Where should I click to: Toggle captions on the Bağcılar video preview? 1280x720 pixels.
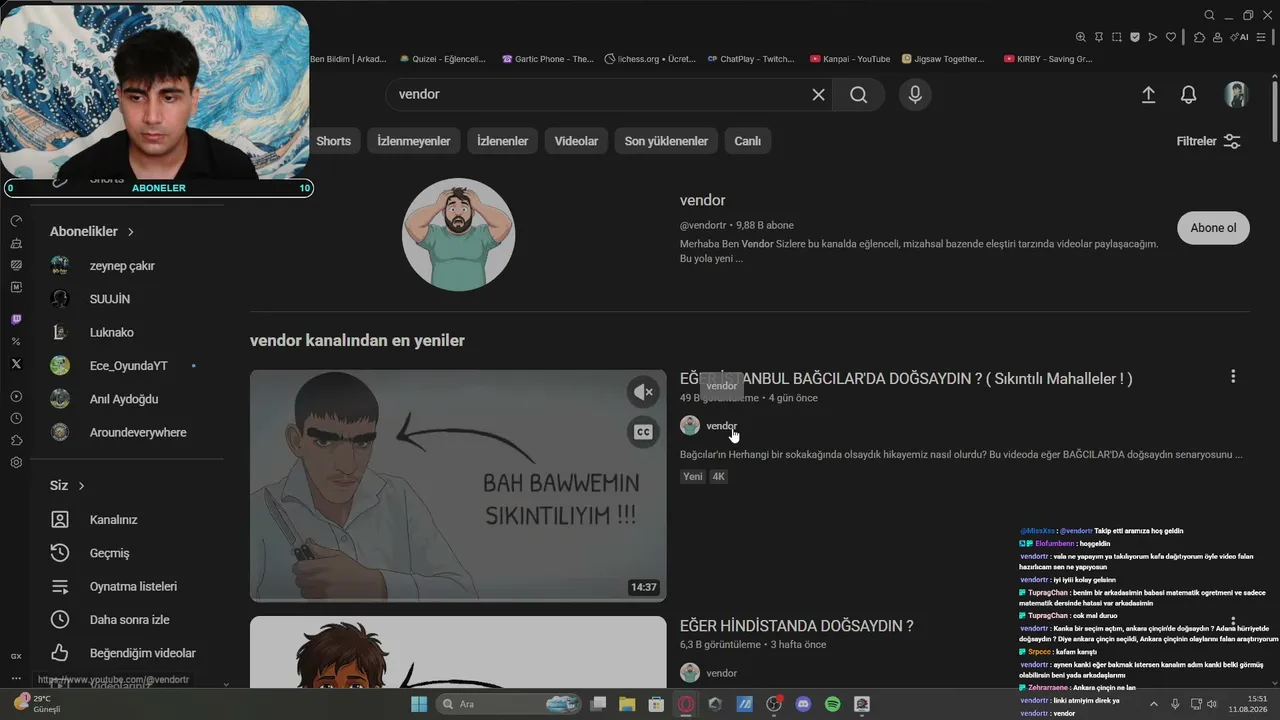coord(643,432)
